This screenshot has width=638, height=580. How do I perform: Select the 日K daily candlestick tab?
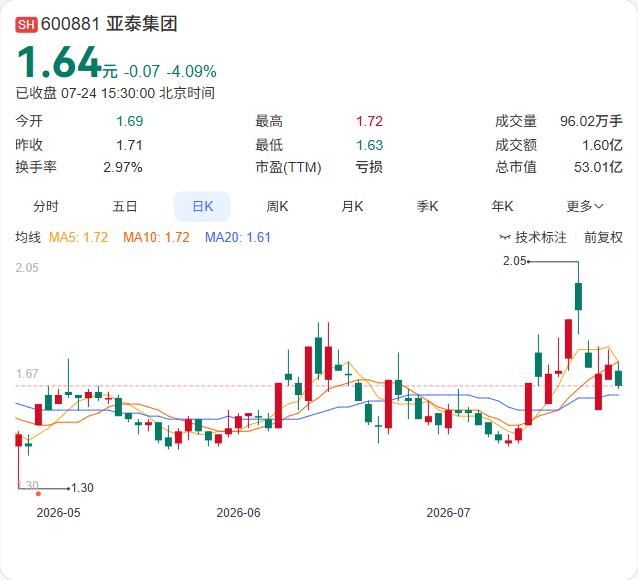[x=202, y=206]
